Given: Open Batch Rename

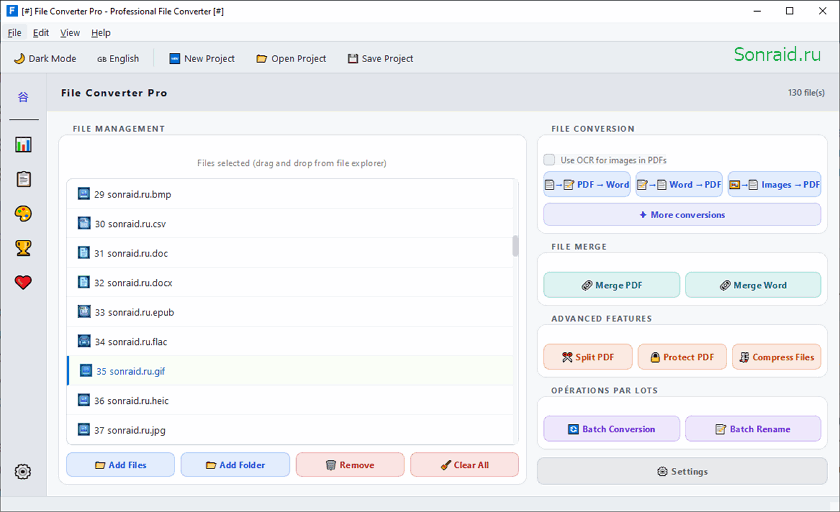Looking at the screenshot, I should click(x=753, y=428).
